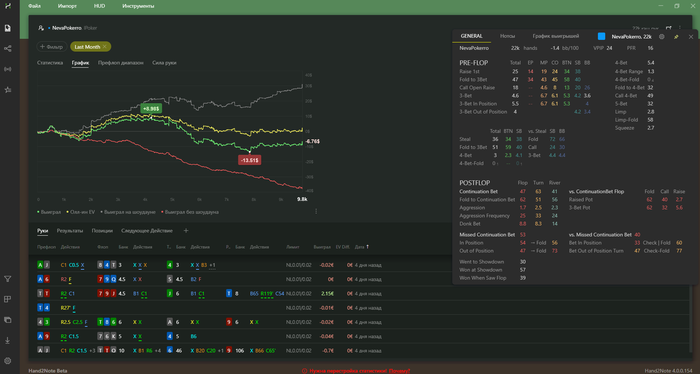Viewport: 700px width, 374px height.
Task: Open the reports document sidebar icon
Action: click(8, 28)
